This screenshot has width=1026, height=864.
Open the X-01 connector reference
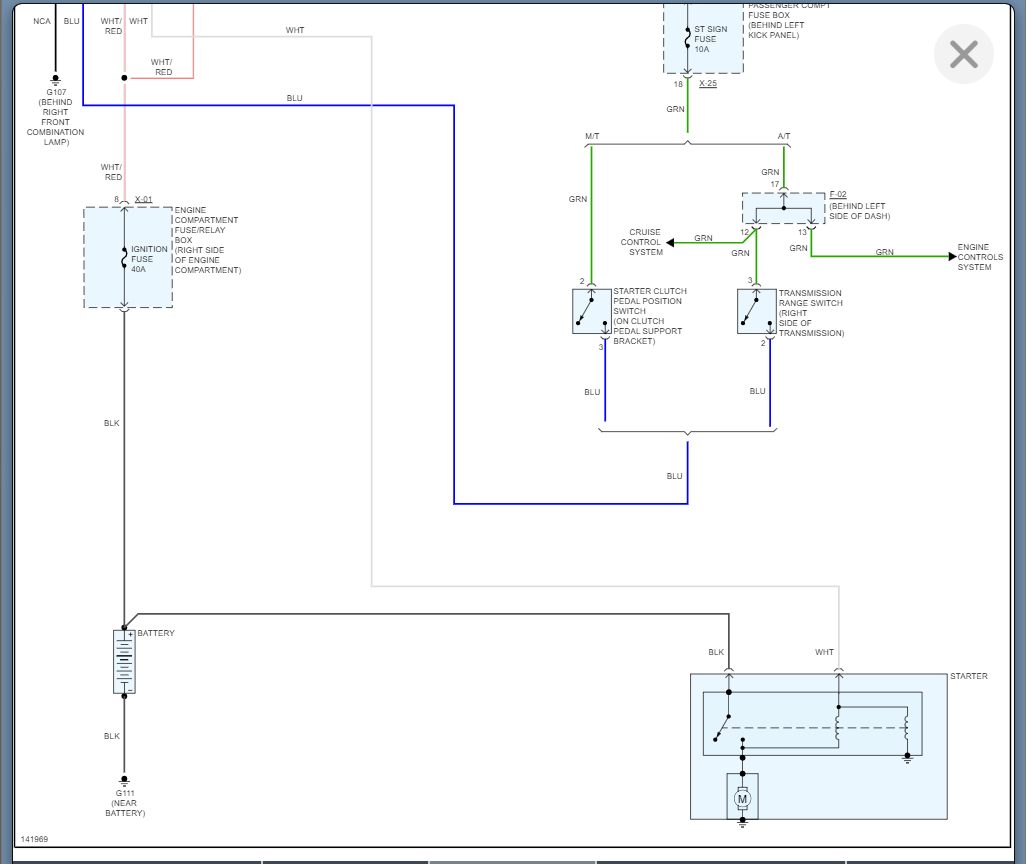click(x=143, y=200)
